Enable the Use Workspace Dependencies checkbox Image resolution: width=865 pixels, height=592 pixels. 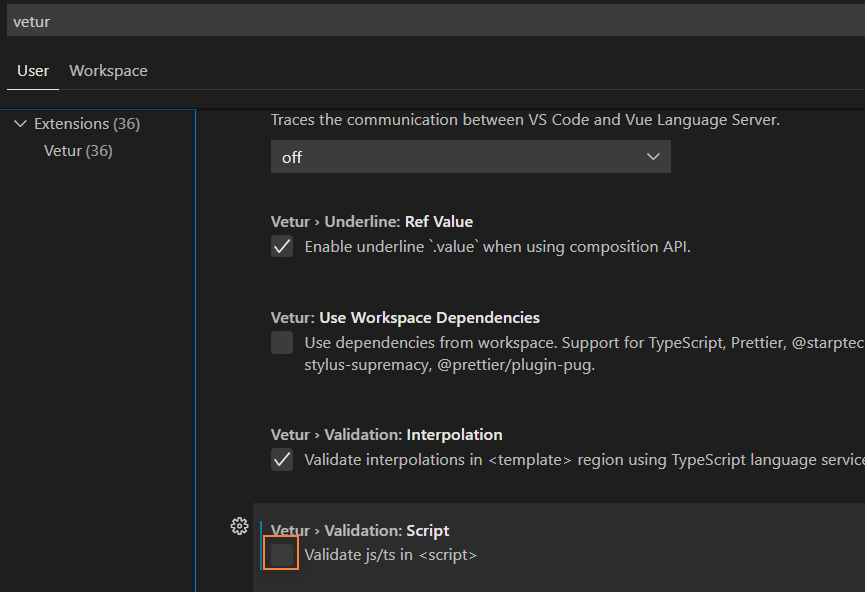pyautogui.click(x=282, y=343)
